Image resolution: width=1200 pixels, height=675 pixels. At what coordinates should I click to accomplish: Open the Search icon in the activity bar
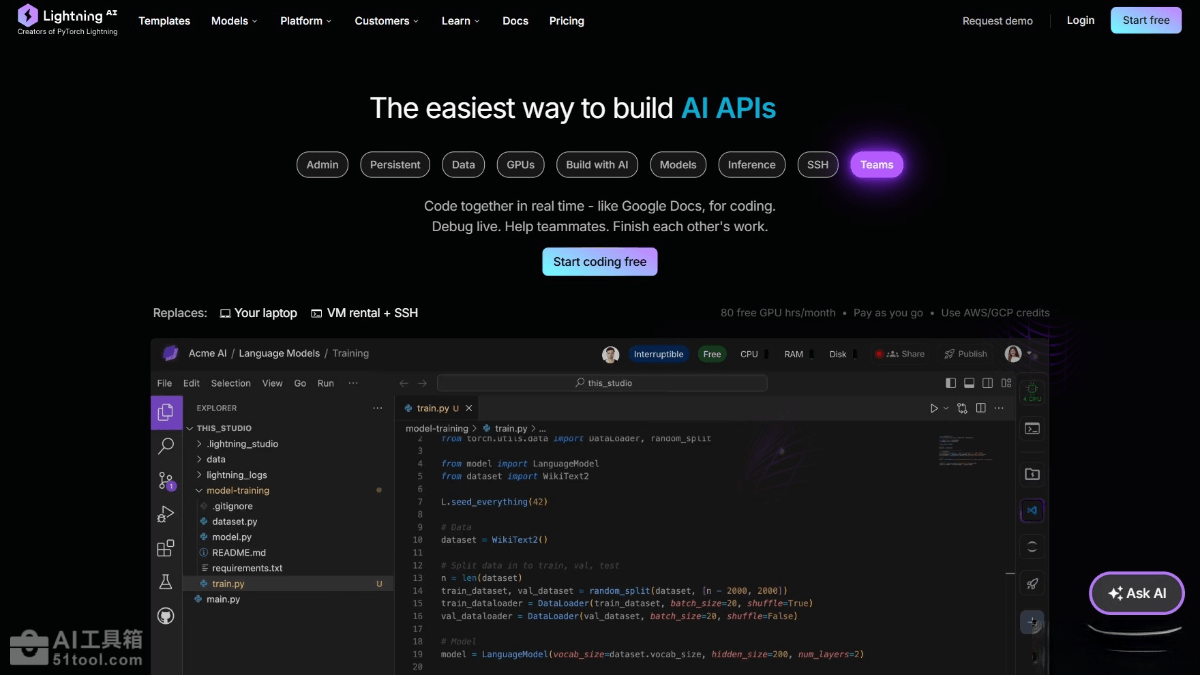[166, 447]
